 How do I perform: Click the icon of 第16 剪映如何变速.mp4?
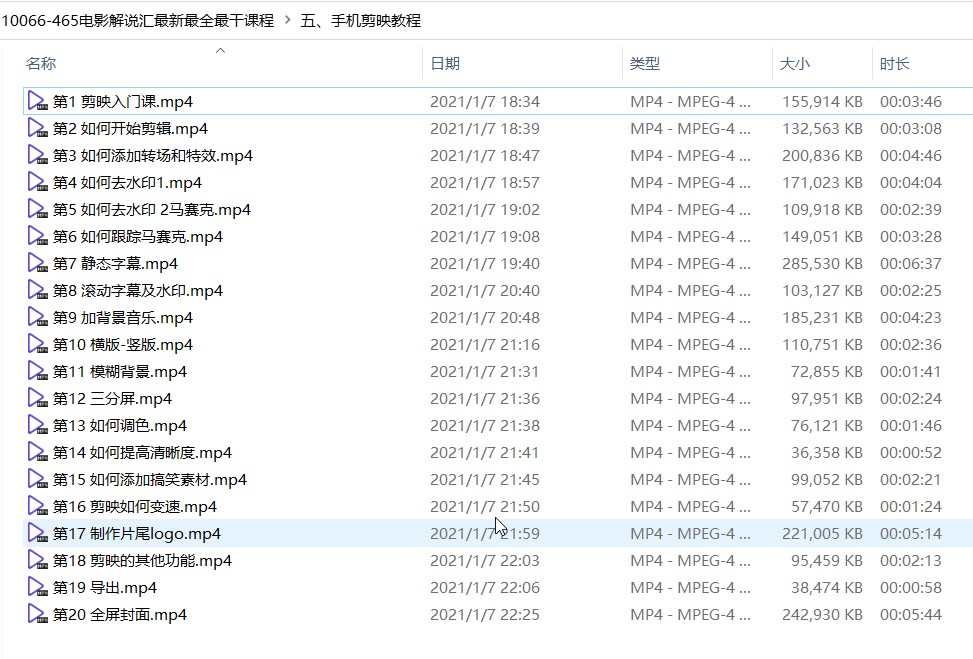tap(37, 506)
